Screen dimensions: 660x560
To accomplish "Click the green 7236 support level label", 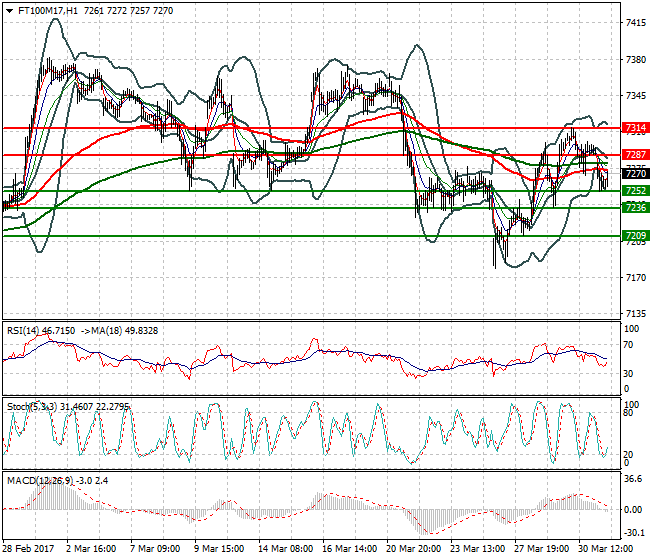I will (635, 207).
